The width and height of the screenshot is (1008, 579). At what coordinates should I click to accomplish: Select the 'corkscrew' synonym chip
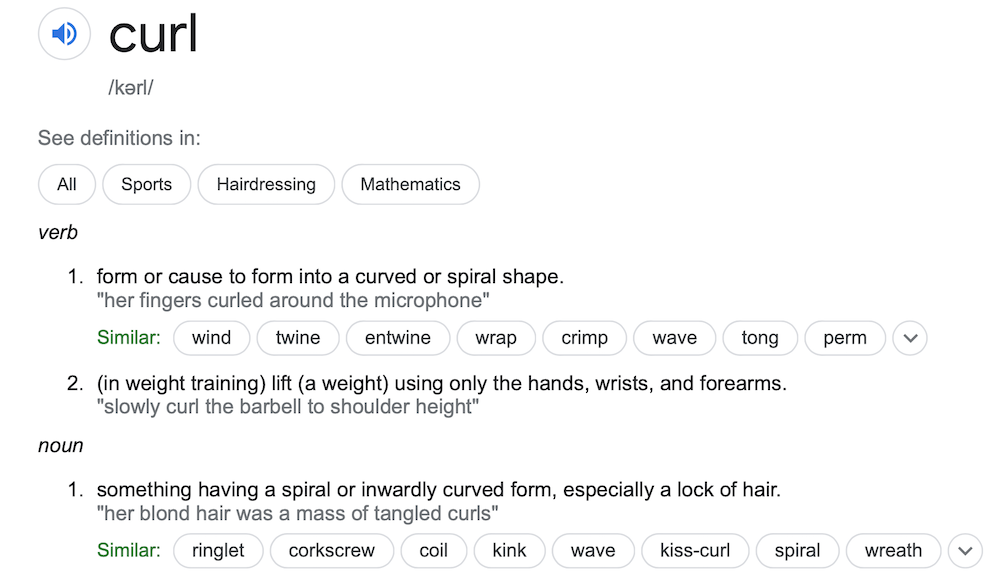pyautogui.click(x=331, y=551)
